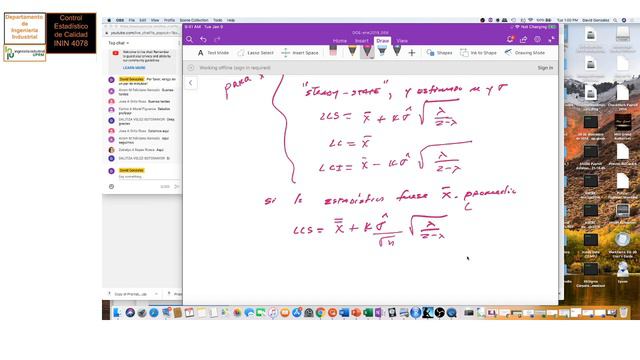Toggle full screen arrows in OneNote
Image resolution: width=640 pixels, height=360 pixels.
[551, 39]
